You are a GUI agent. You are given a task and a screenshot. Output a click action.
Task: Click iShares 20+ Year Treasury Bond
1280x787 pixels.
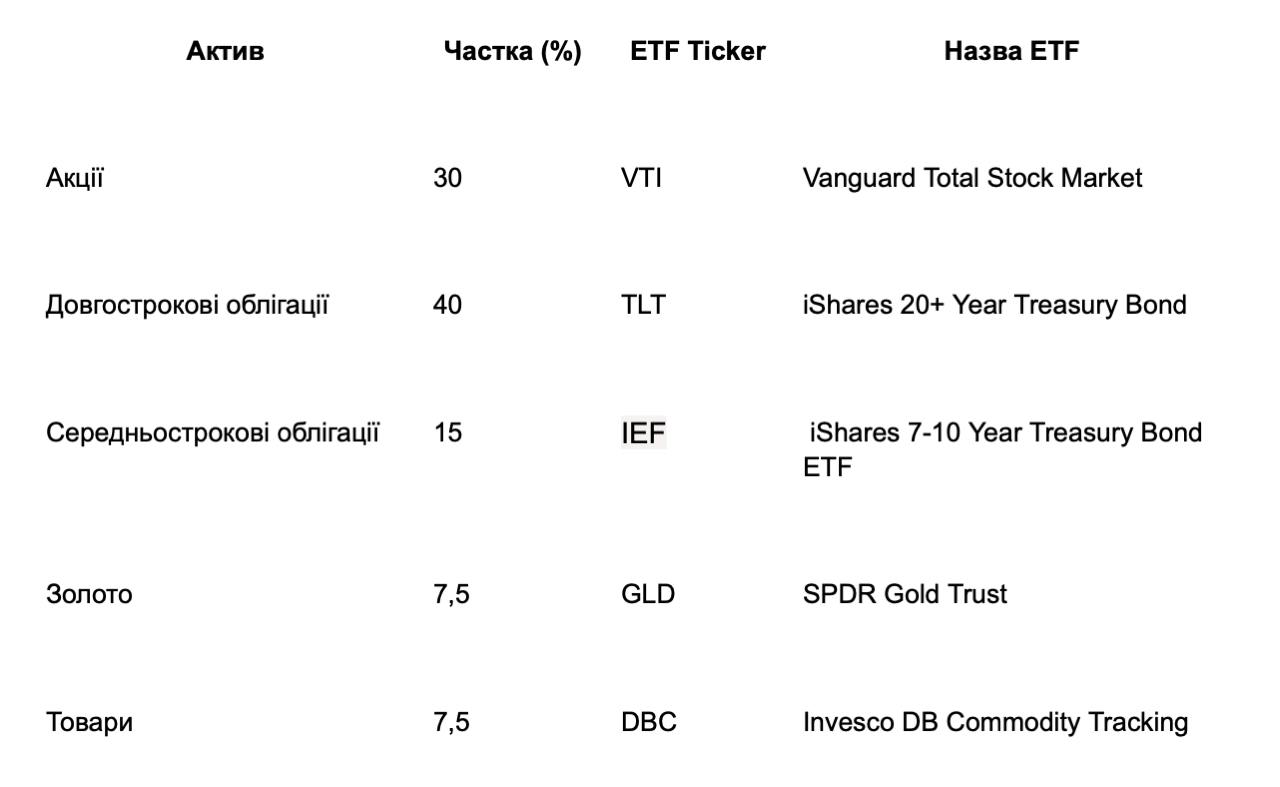tap(994, 305)
